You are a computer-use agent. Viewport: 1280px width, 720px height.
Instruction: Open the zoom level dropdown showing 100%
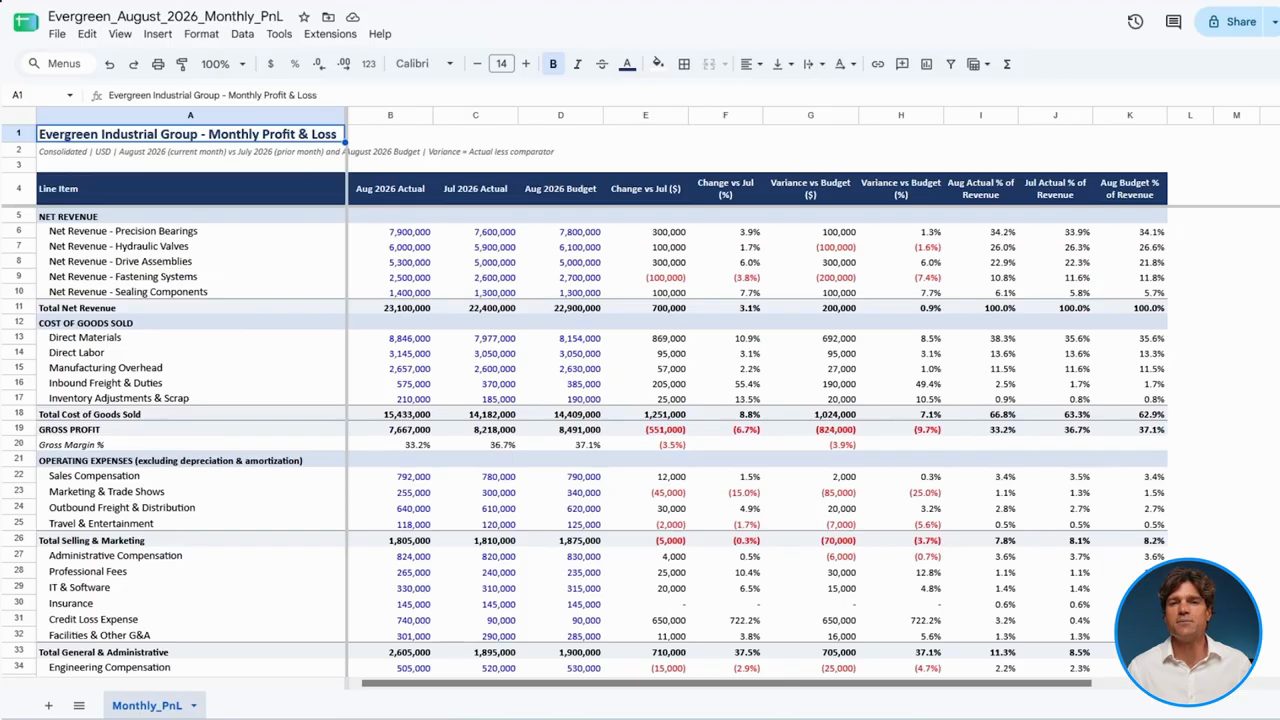pos(223,64)
